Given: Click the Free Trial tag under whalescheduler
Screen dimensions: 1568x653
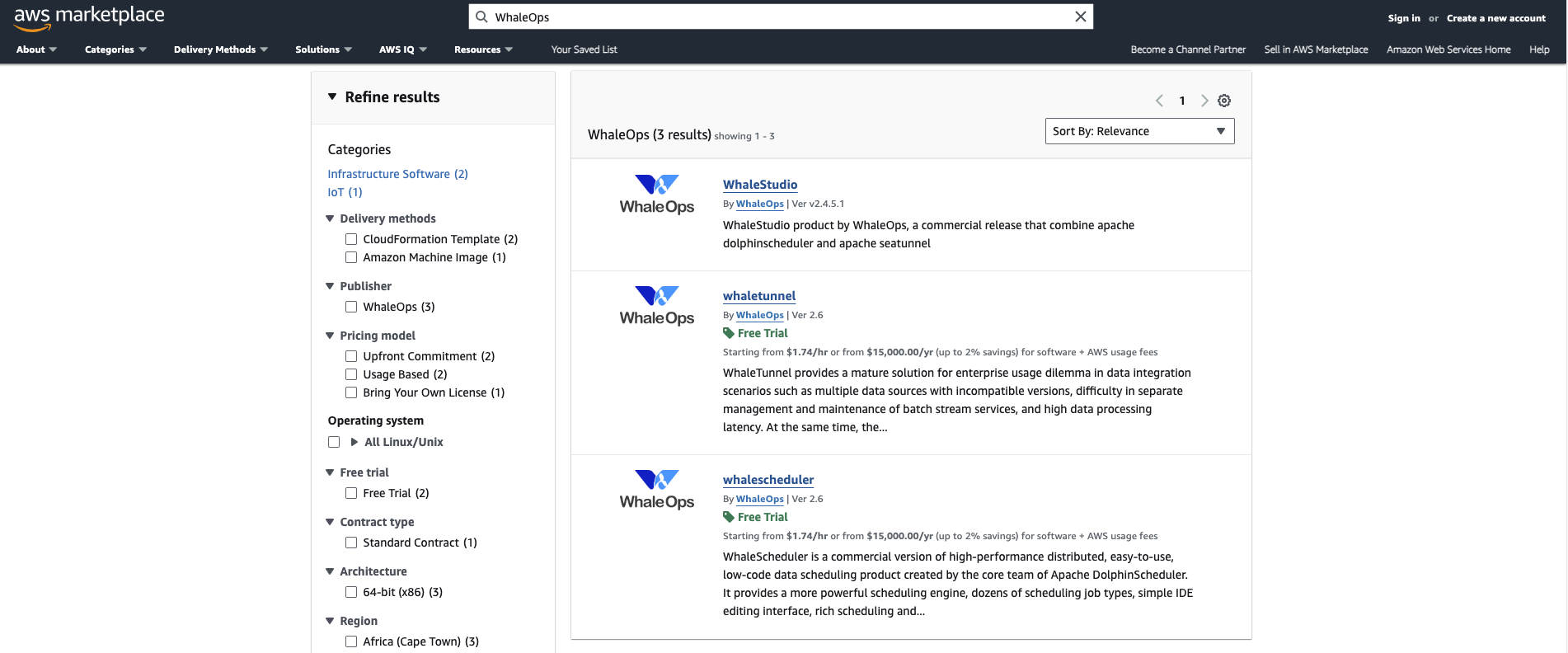Looking at the screenshot, I should [x=755, y=517].
